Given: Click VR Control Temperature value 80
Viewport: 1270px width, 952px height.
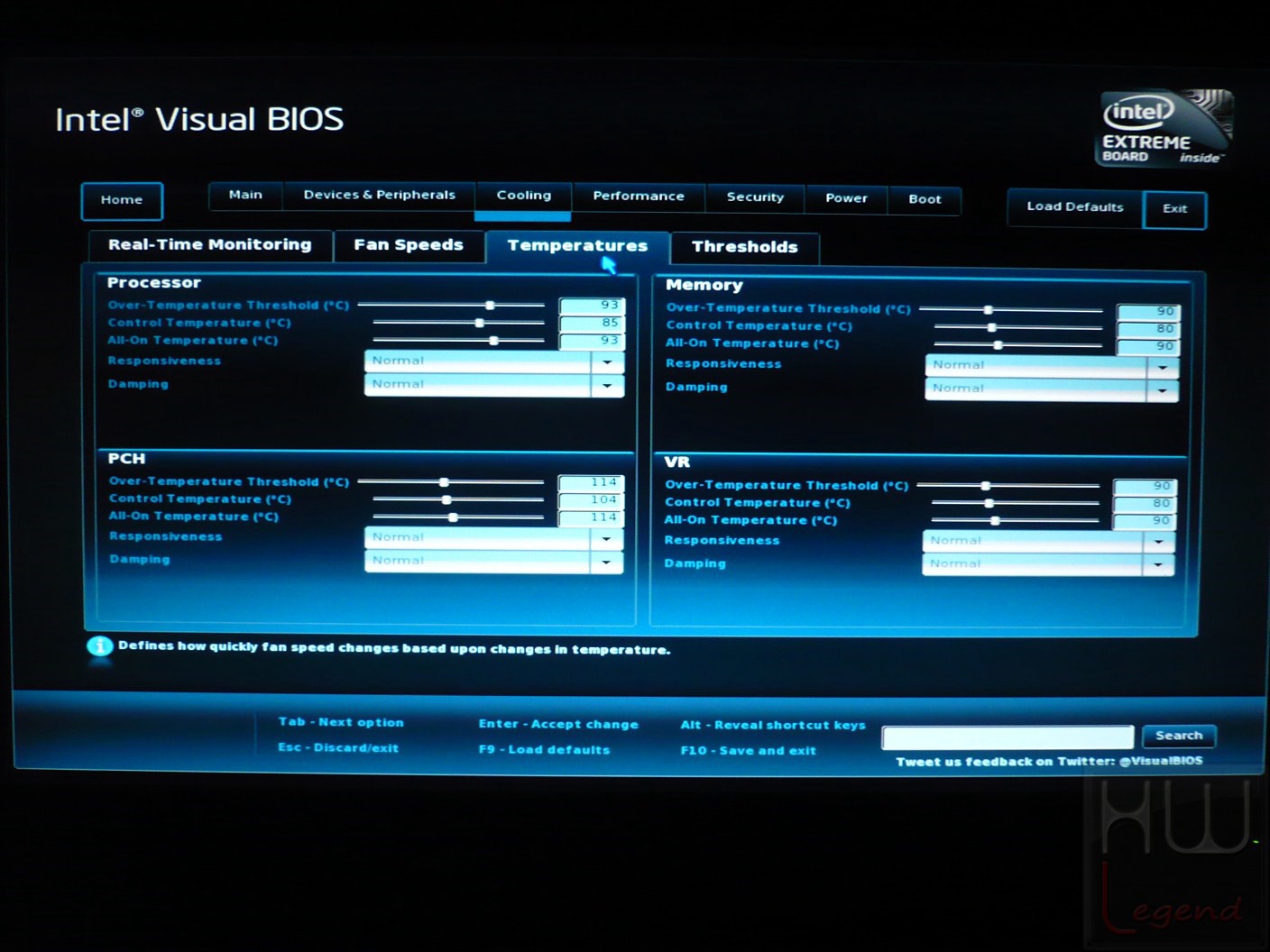Looking at the screenshot, I should pos(1145,504).
